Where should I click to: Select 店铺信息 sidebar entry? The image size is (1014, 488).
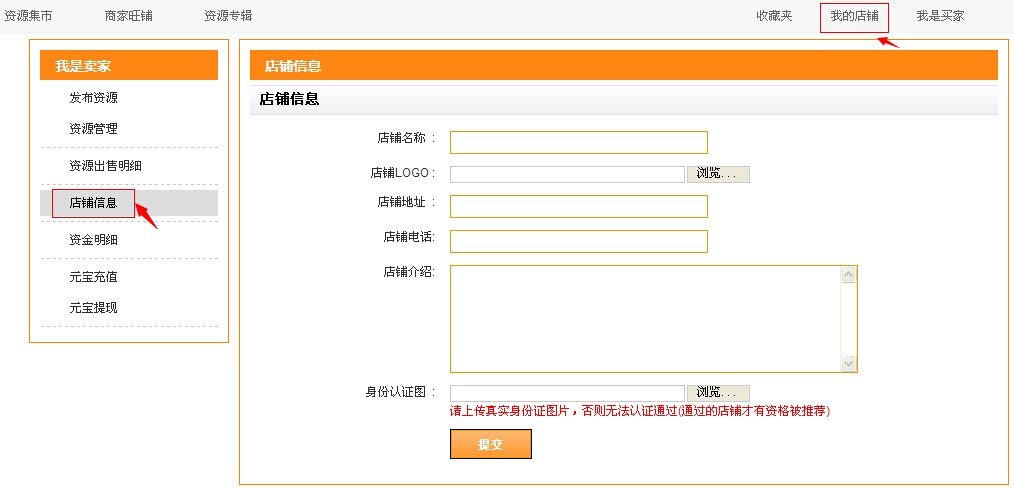(94, 203)
